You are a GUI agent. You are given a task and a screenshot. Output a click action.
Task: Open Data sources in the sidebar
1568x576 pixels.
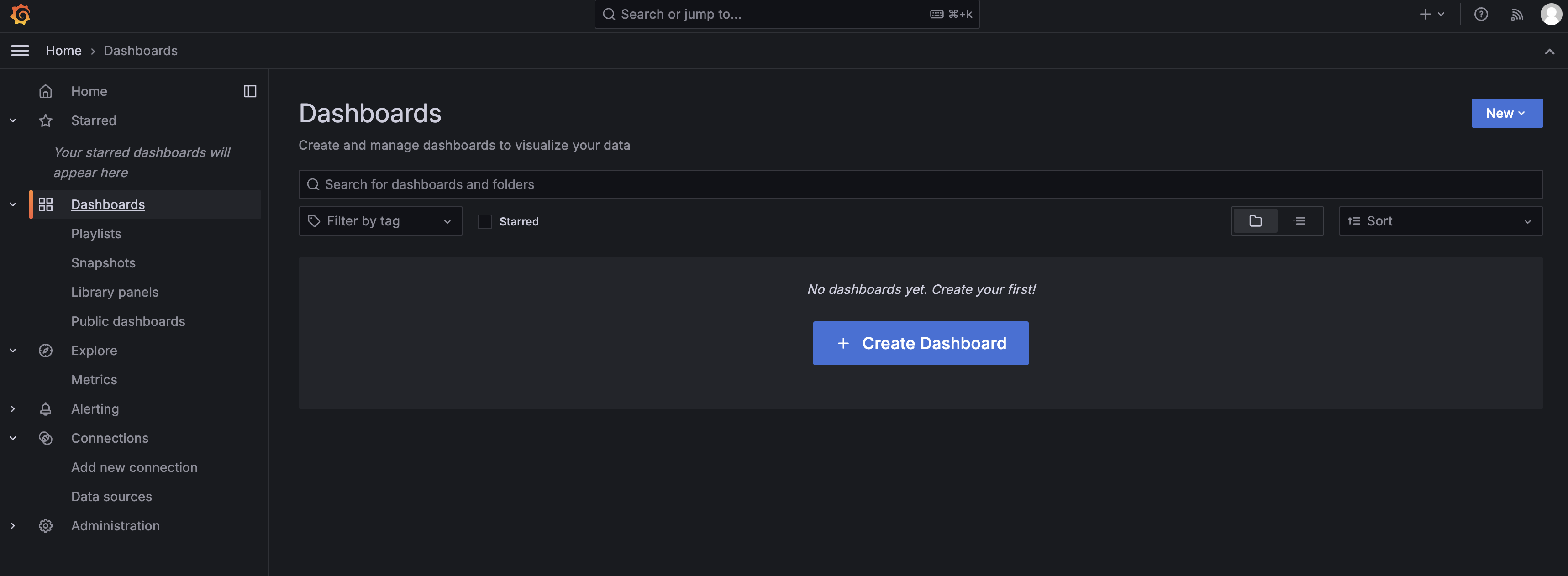[111, 496]
